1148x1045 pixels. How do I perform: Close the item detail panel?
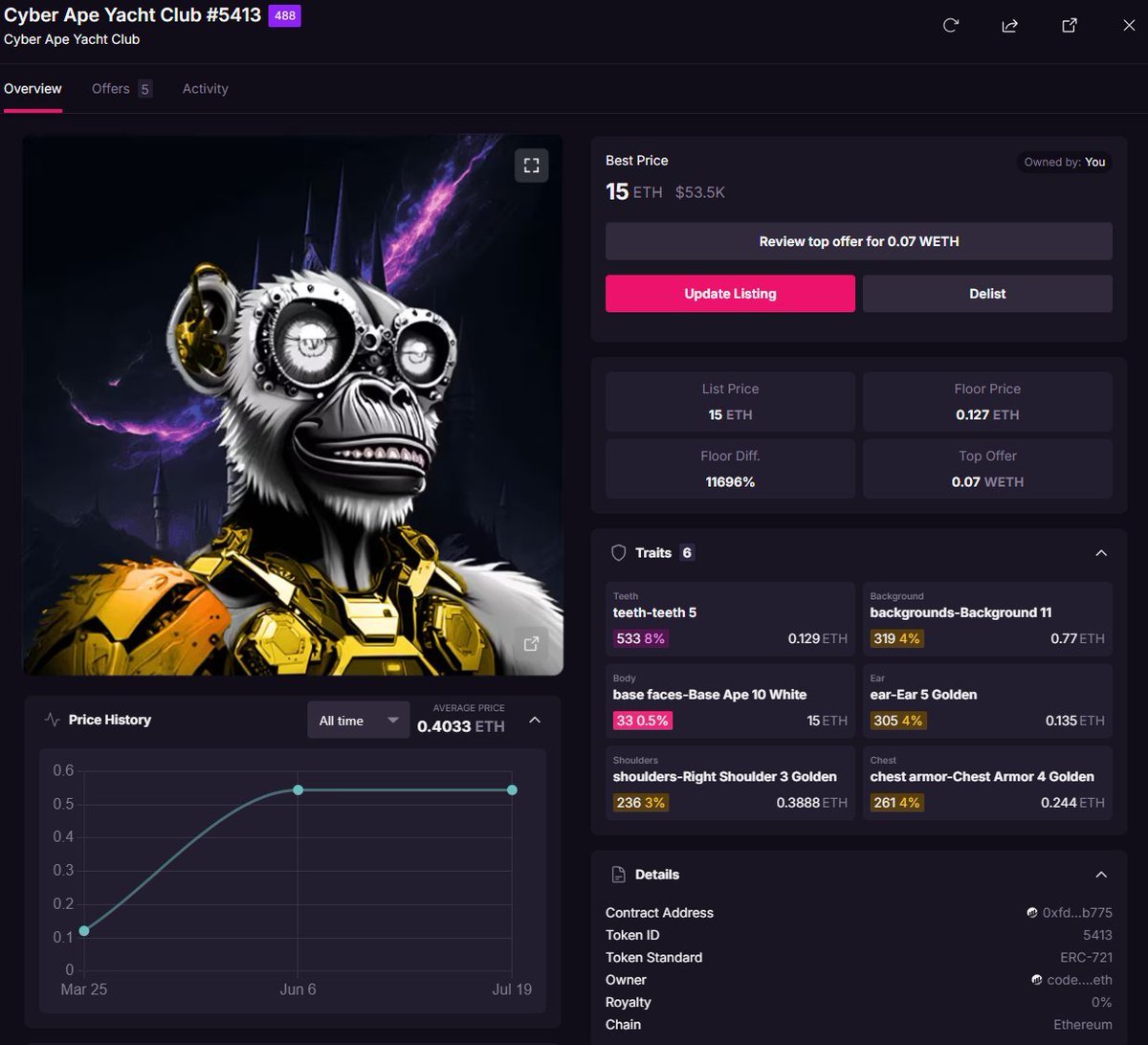(x=1129, y=25)
